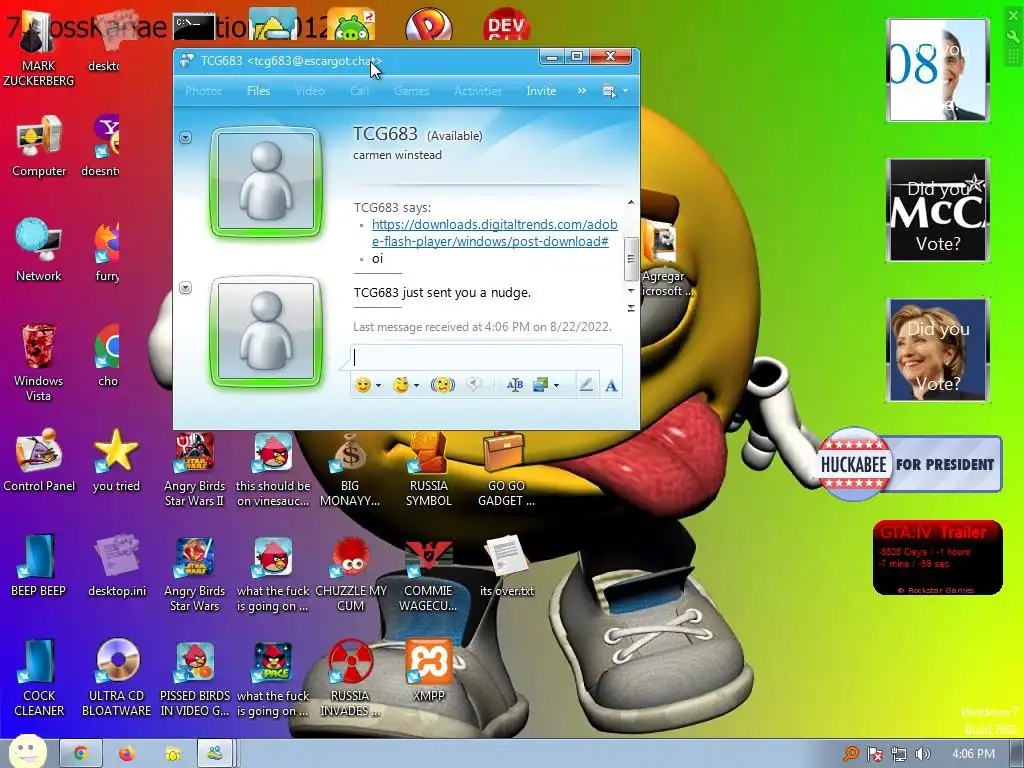Open the Control Panel desktop icon
1024x768 pixels.
click(39, 460)
